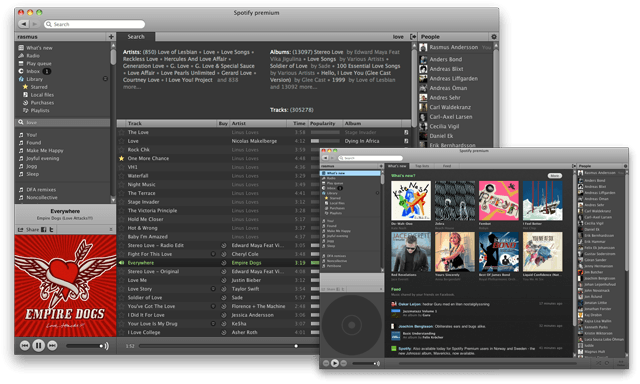Open Starred in back window sidebar
Screen dimensions: 640x384
click(x=39, y=87)
